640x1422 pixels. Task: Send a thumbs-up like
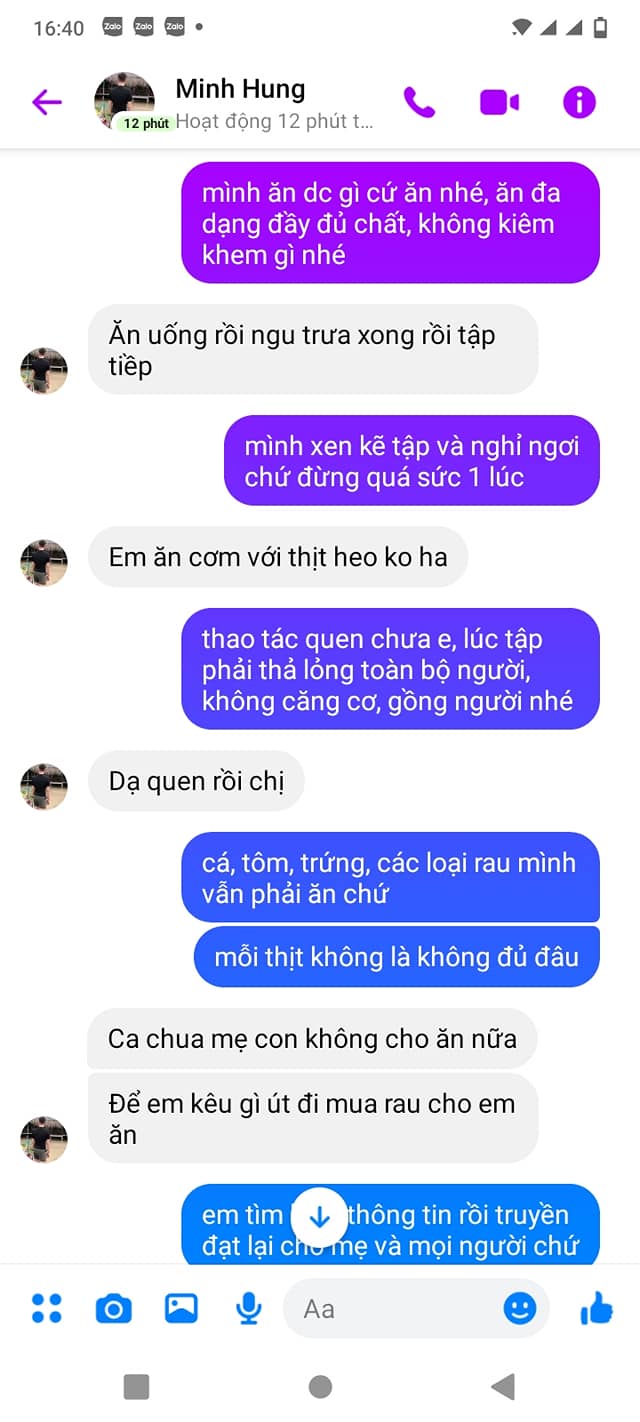[596, 1308]
